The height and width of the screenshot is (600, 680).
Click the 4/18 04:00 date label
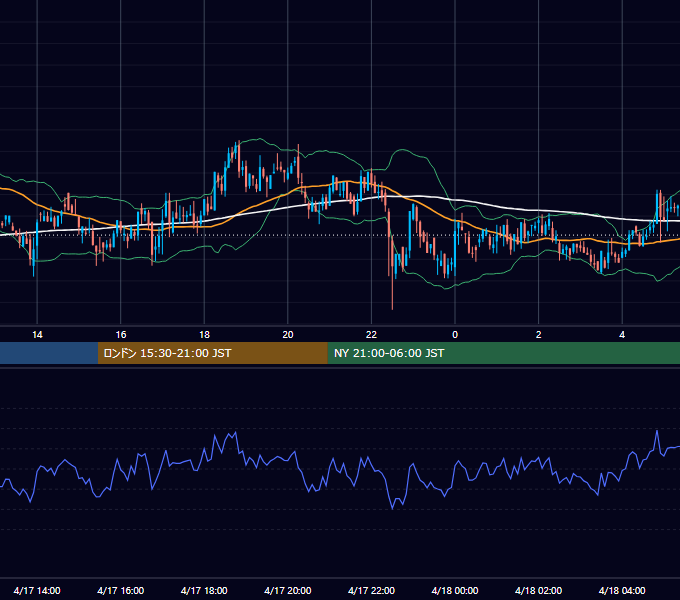[x=622, y=590]
